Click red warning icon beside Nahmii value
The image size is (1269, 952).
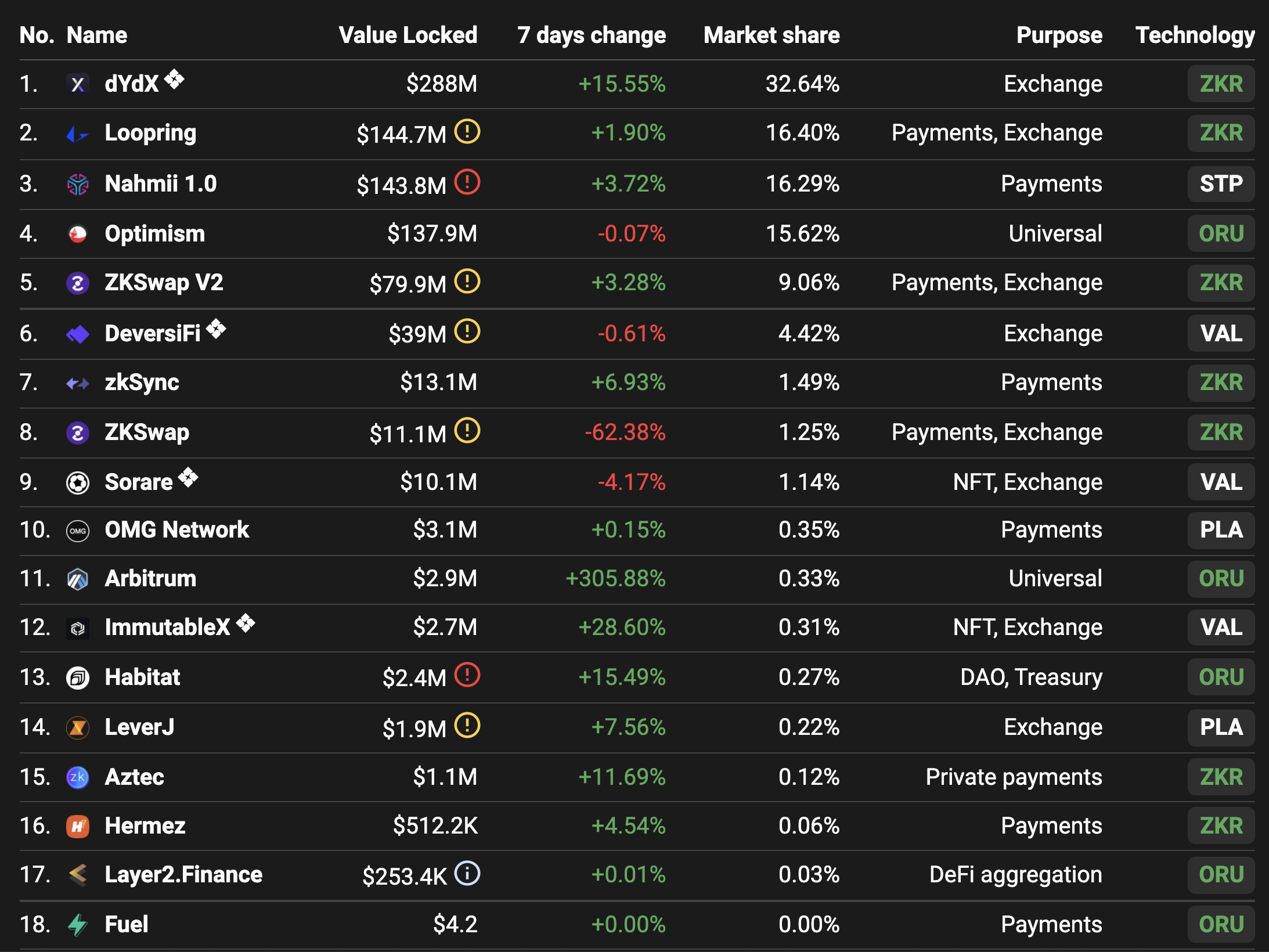point(467,182)
